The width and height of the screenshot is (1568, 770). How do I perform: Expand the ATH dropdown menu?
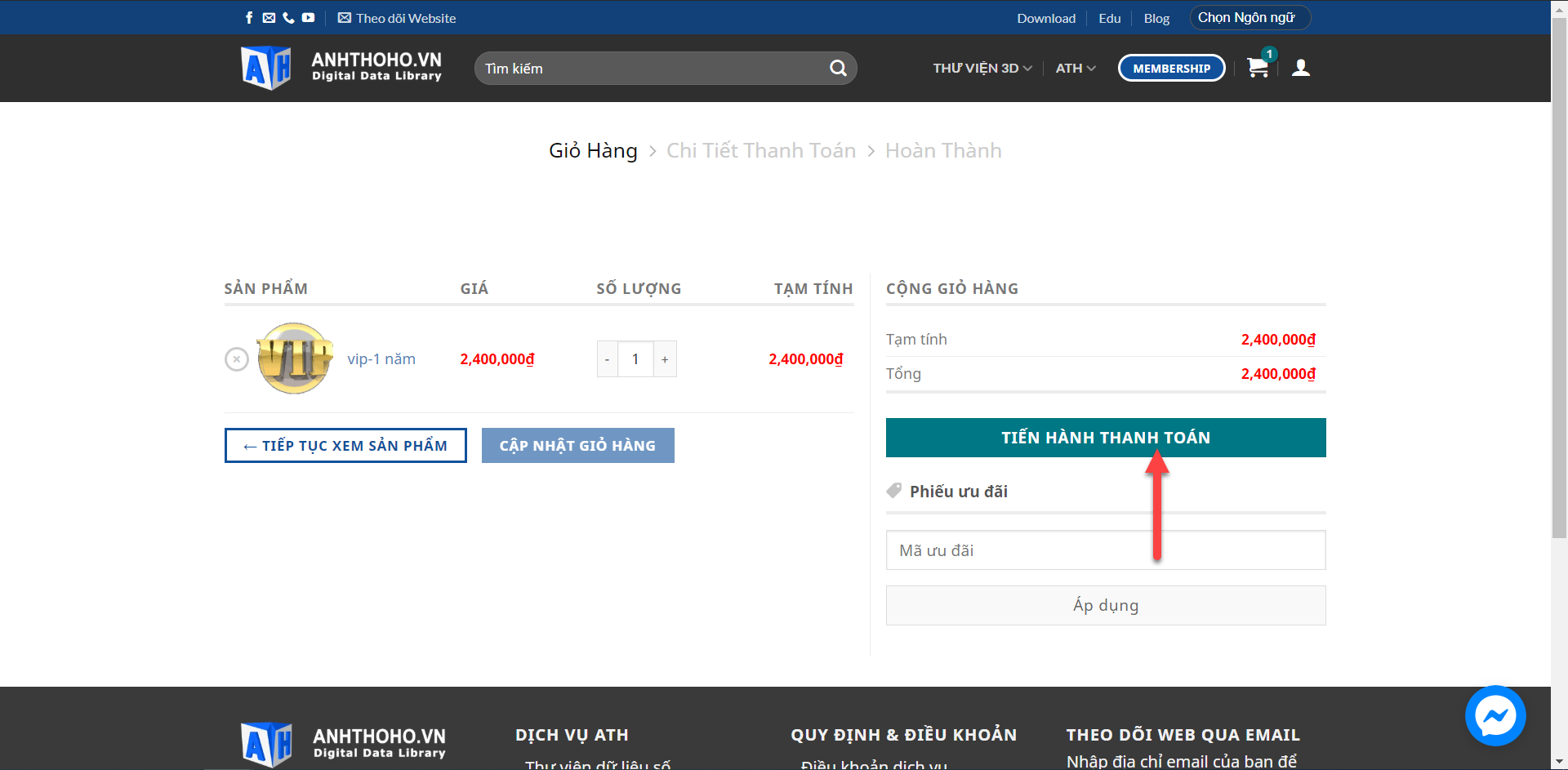coord(1075,69)
